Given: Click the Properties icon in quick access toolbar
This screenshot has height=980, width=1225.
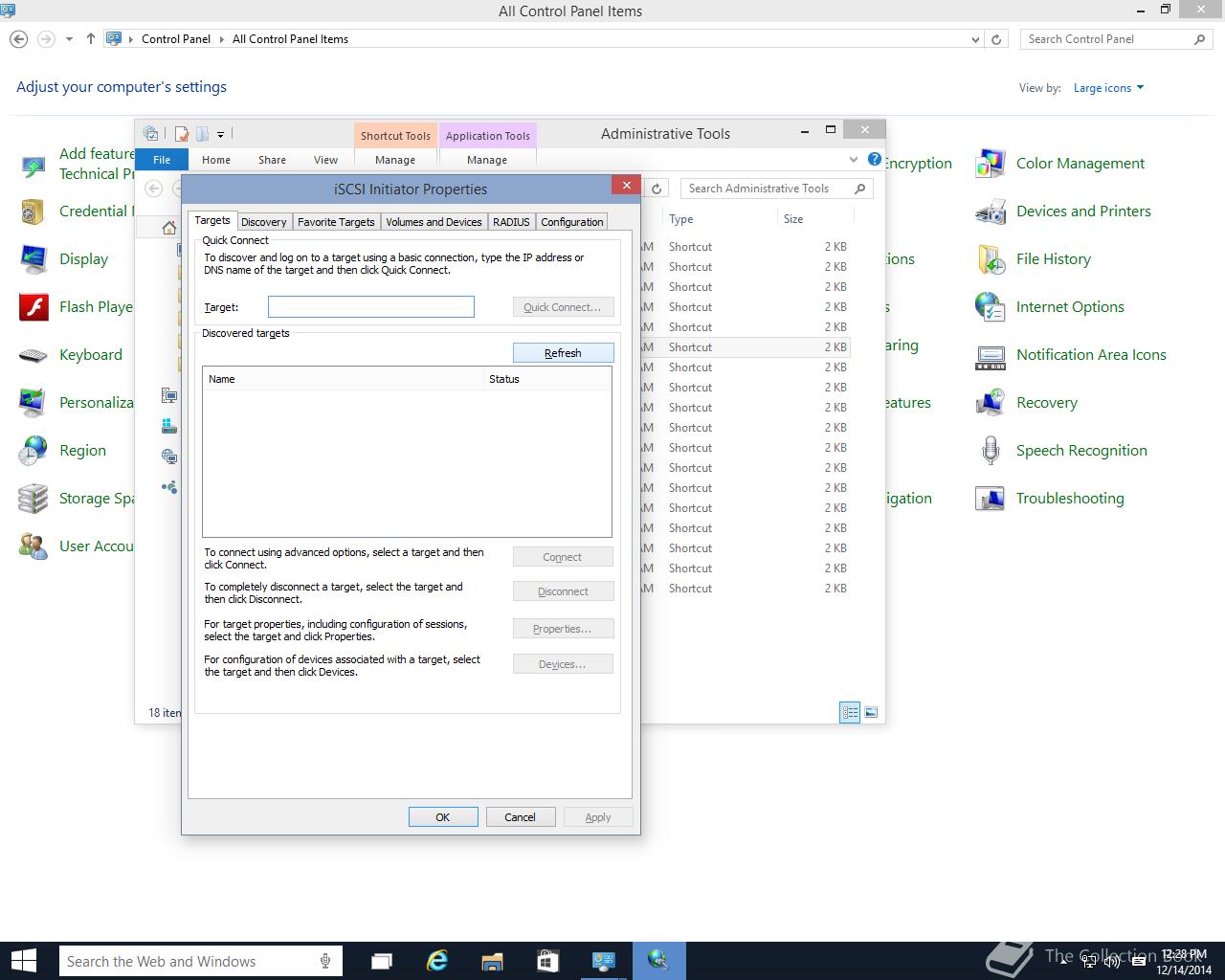Looking at the screenshot, I should point(182,134).
